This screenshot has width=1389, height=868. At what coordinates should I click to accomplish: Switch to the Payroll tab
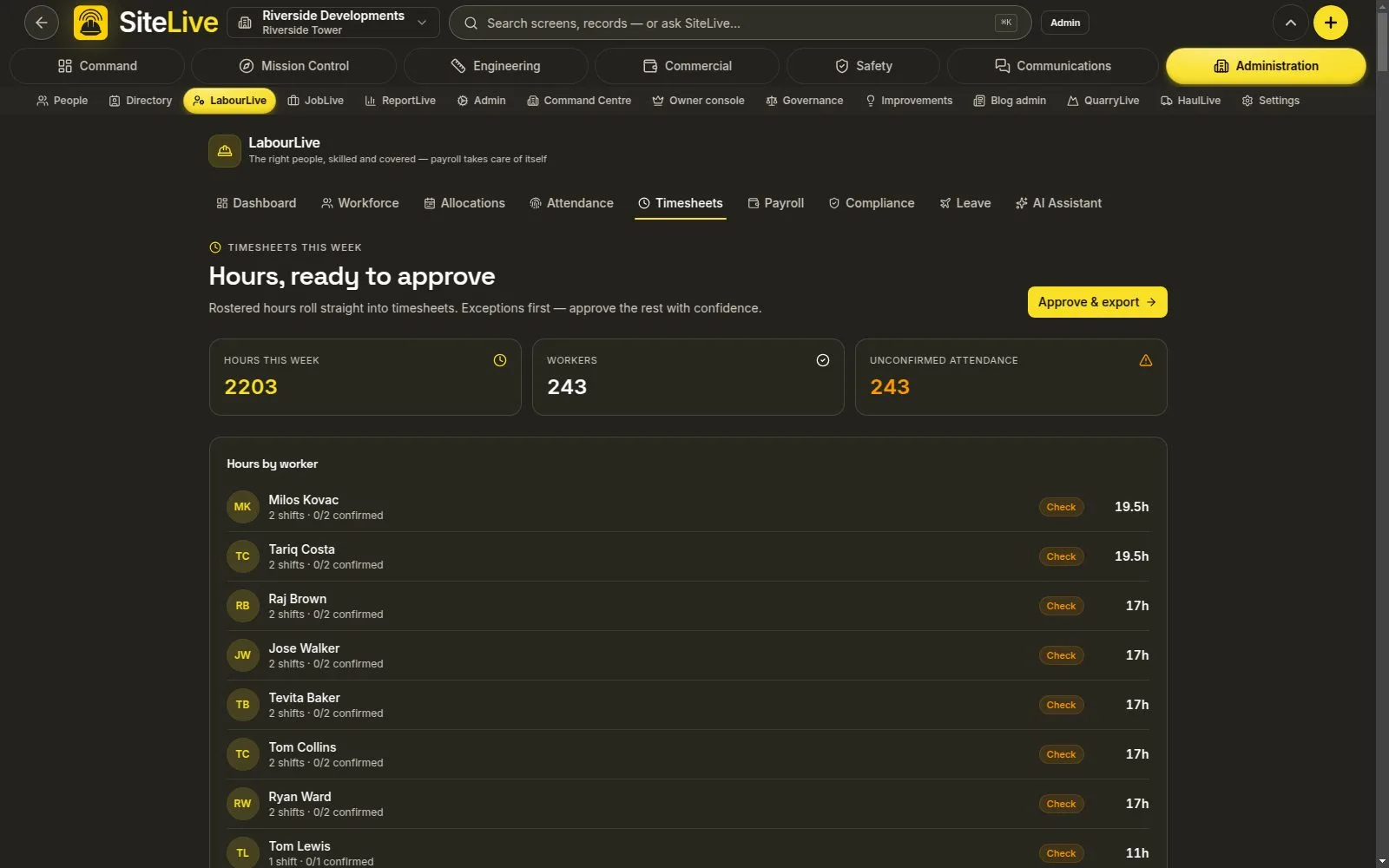776,203
